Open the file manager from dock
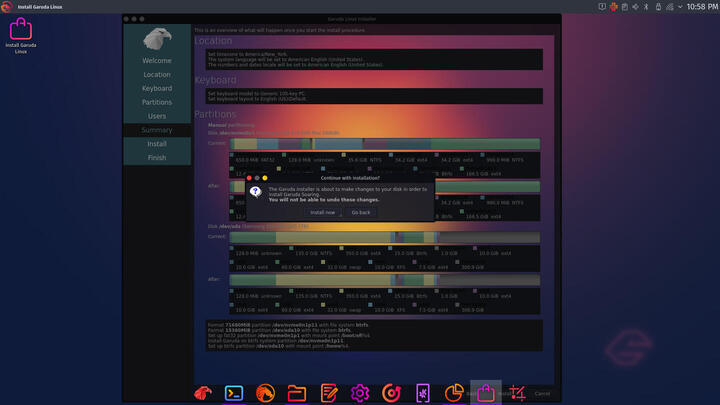Screen dimensions: 720x405 click(x=297, y=394)
